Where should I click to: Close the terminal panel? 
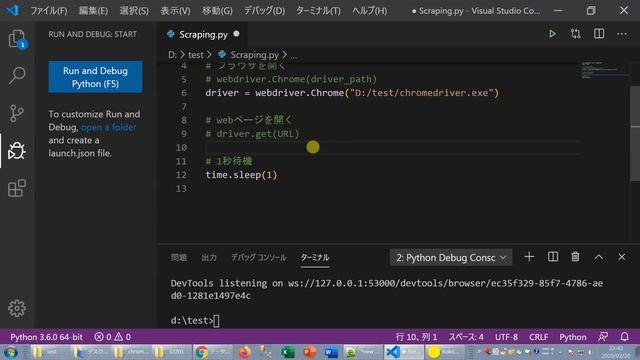coord(622,257)
